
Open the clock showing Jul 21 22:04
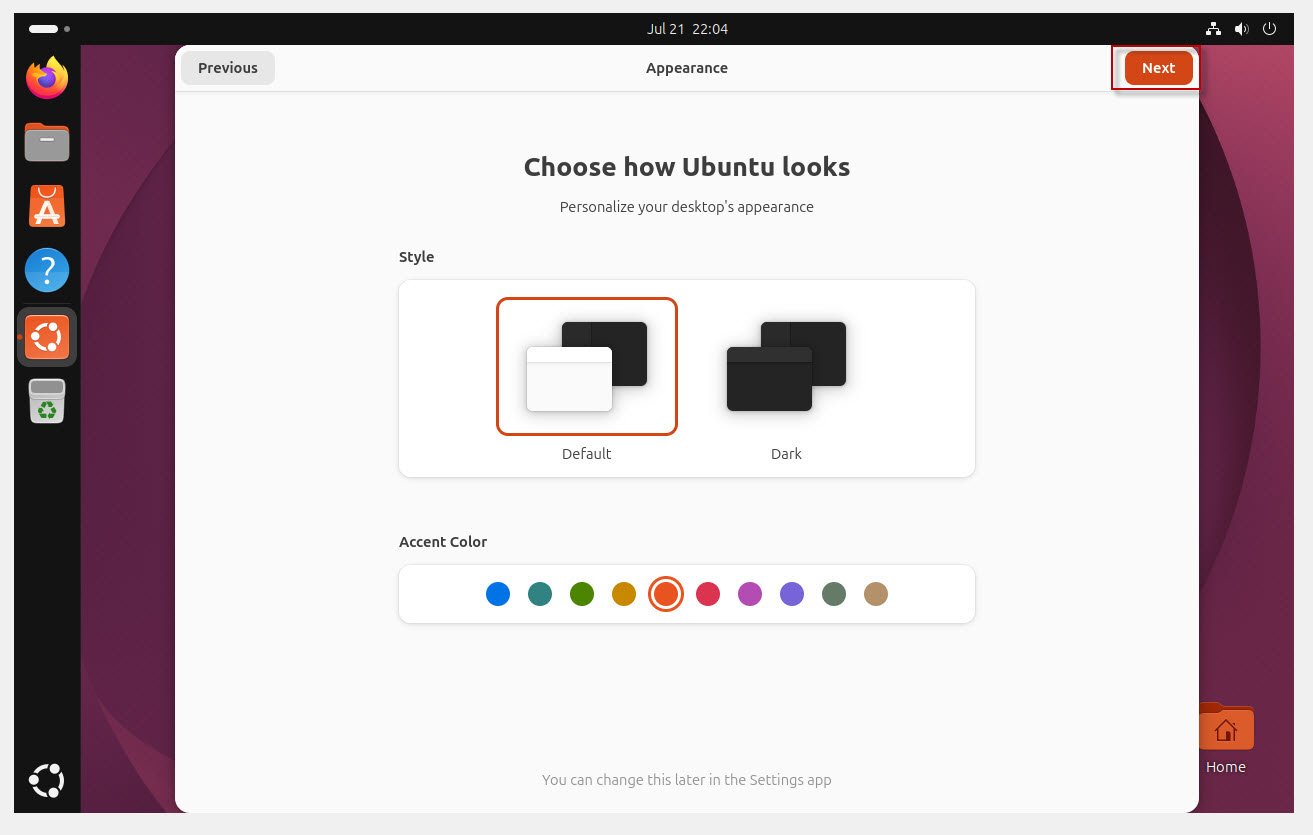(687, 29)
